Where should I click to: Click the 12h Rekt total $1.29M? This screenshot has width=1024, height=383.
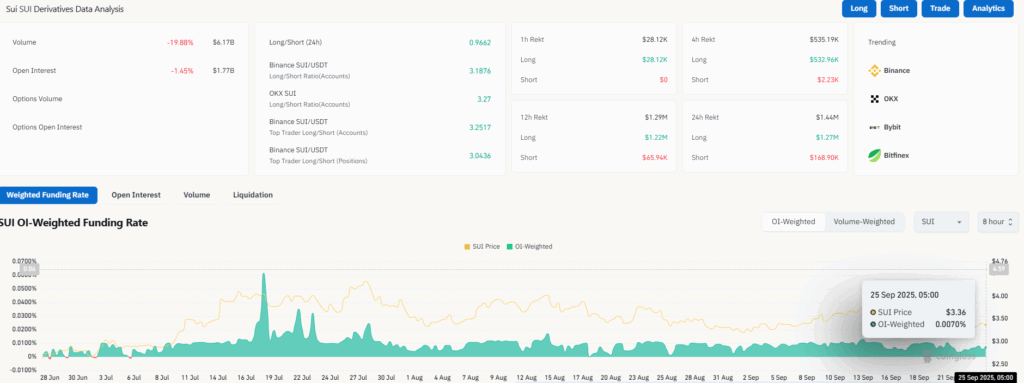(656, 118)
